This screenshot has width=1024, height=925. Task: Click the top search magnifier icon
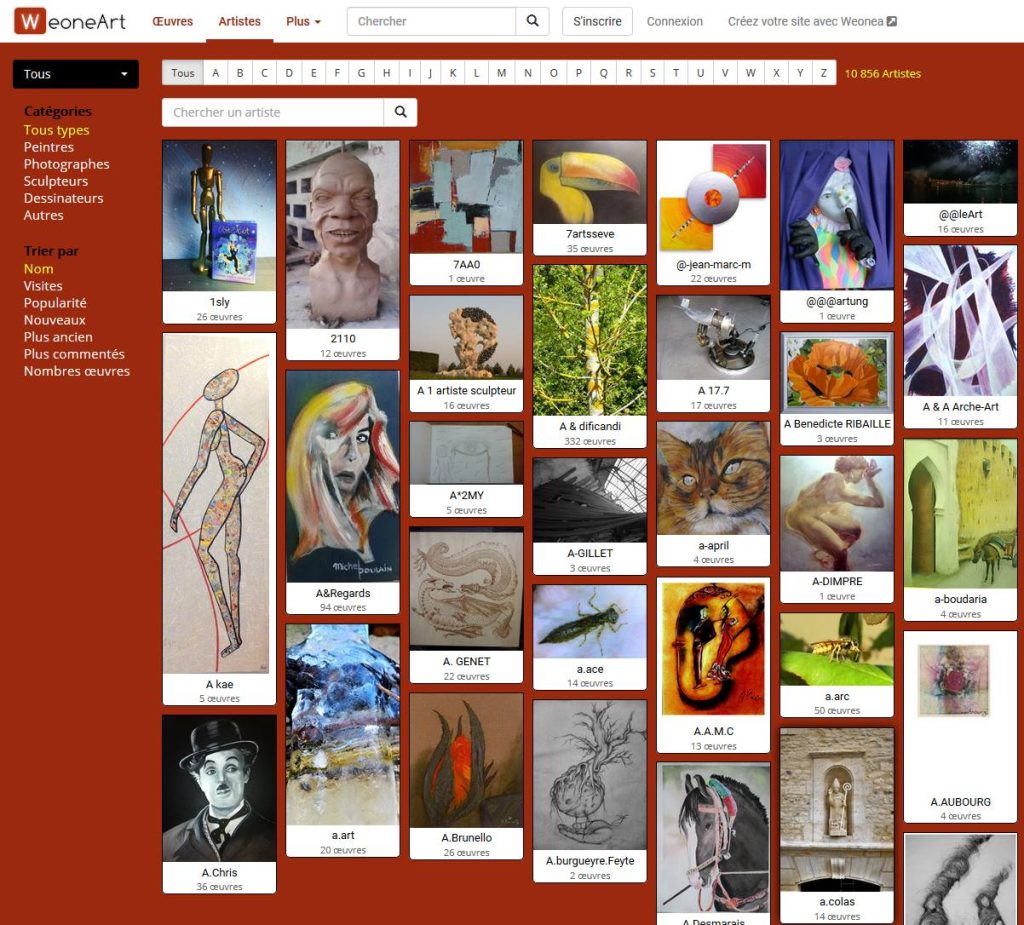[x=532, y=21]
